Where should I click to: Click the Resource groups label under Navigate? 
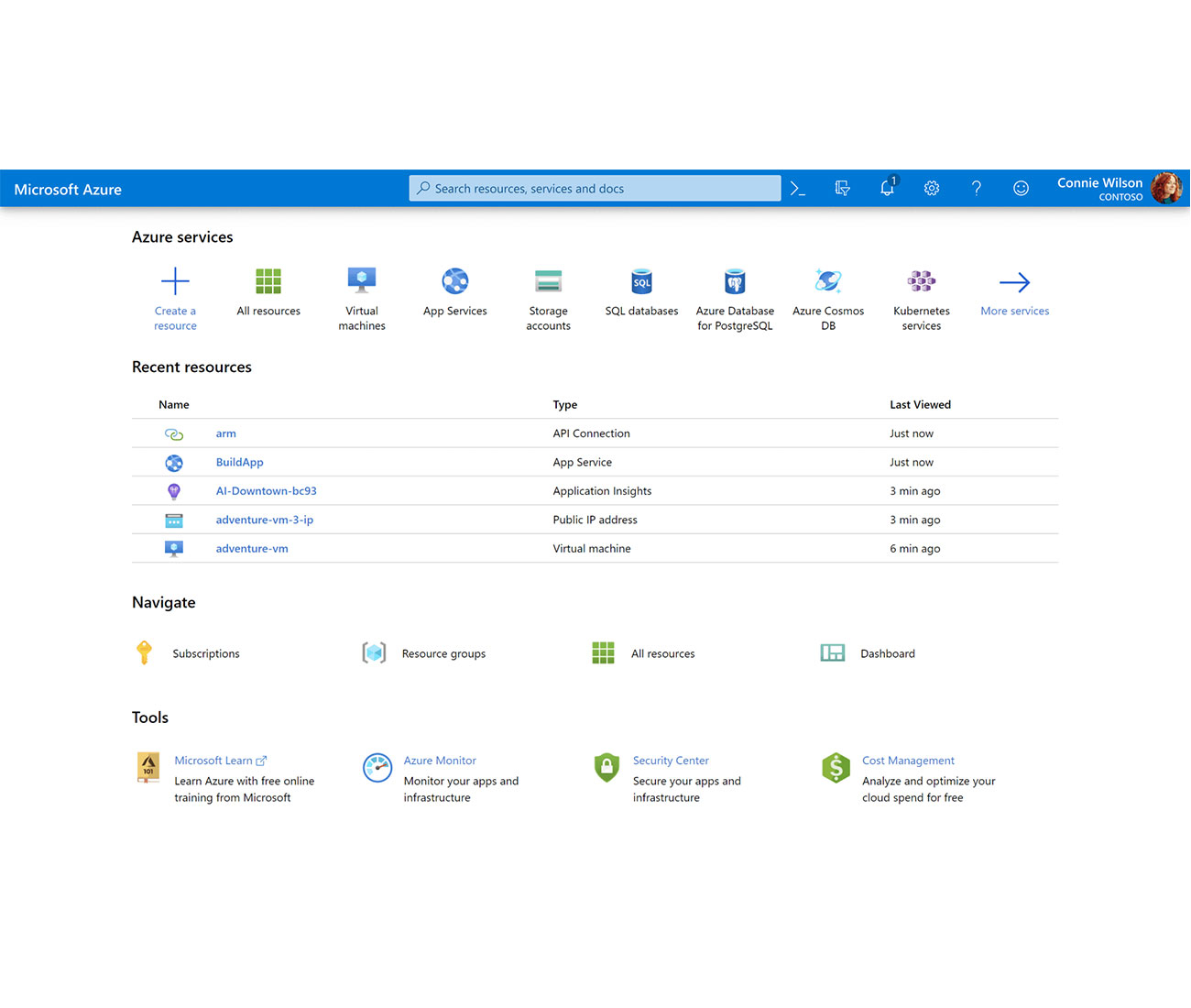tap(443, 653)
